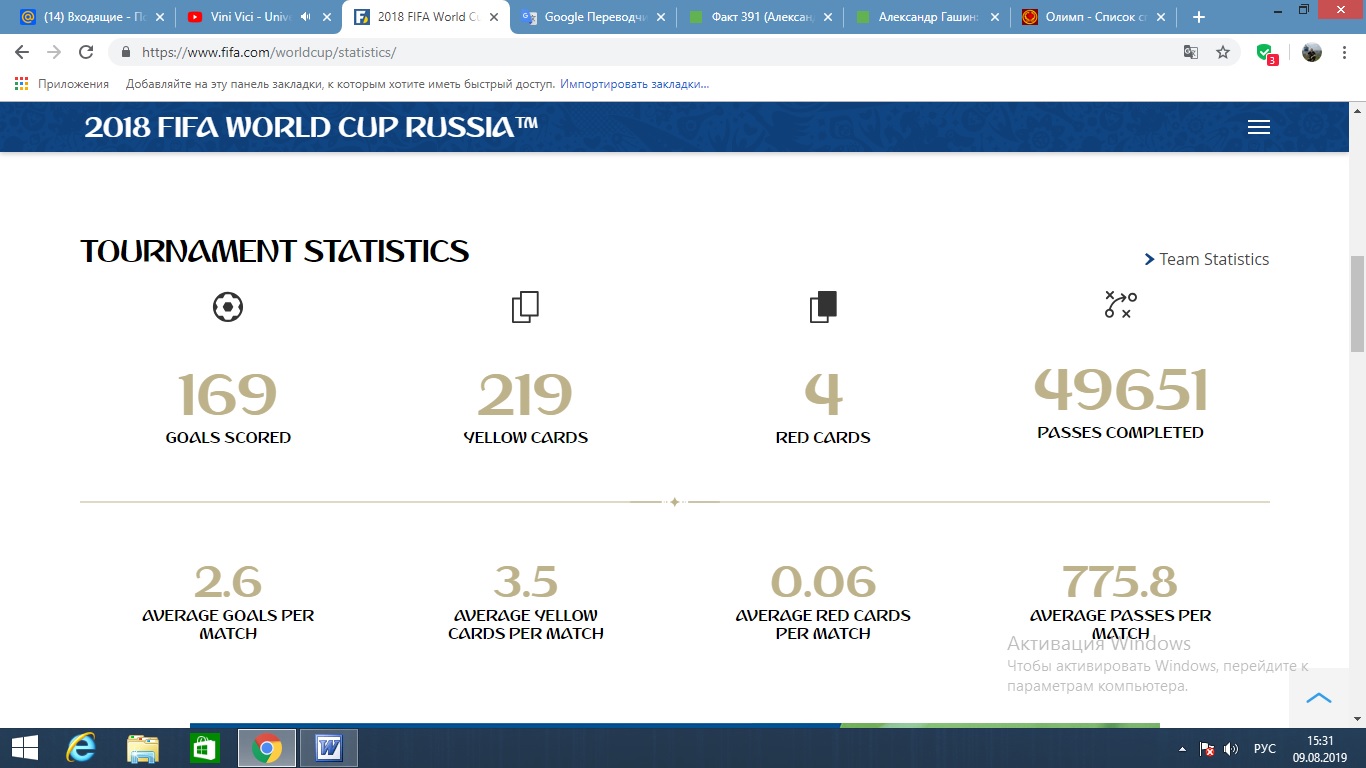1366x768 pixels.
Task: Click the 2018 FIFA World Cup Russia title
Action: 311,127
